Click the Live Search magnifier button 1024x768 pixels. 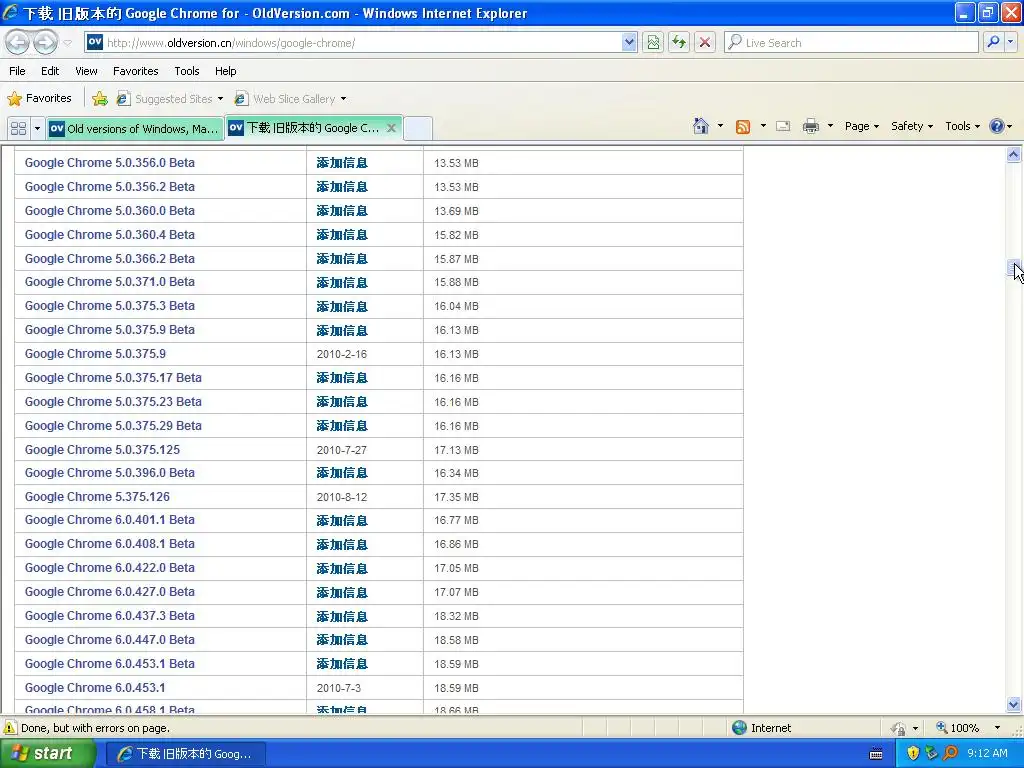coord(993,42)
